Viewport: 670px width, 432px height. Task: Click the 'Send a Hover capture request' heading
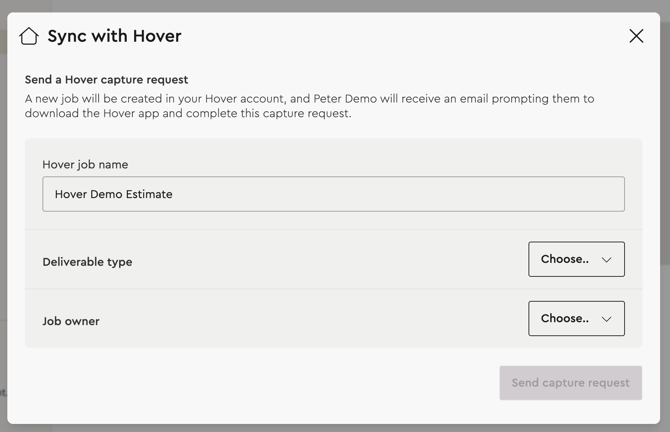[x=106, y=79]
